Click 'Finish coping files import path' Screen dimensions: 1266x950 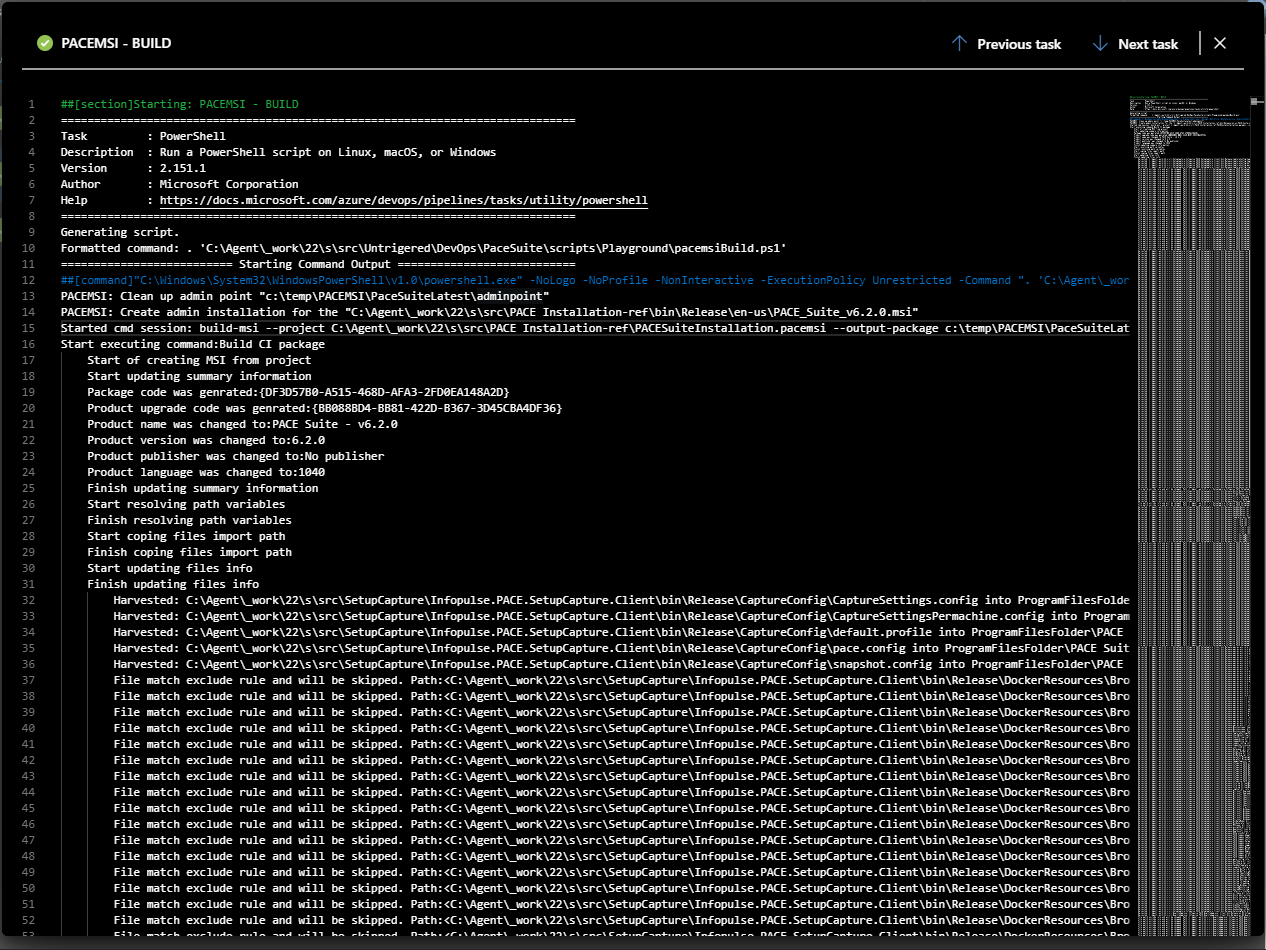189,552
